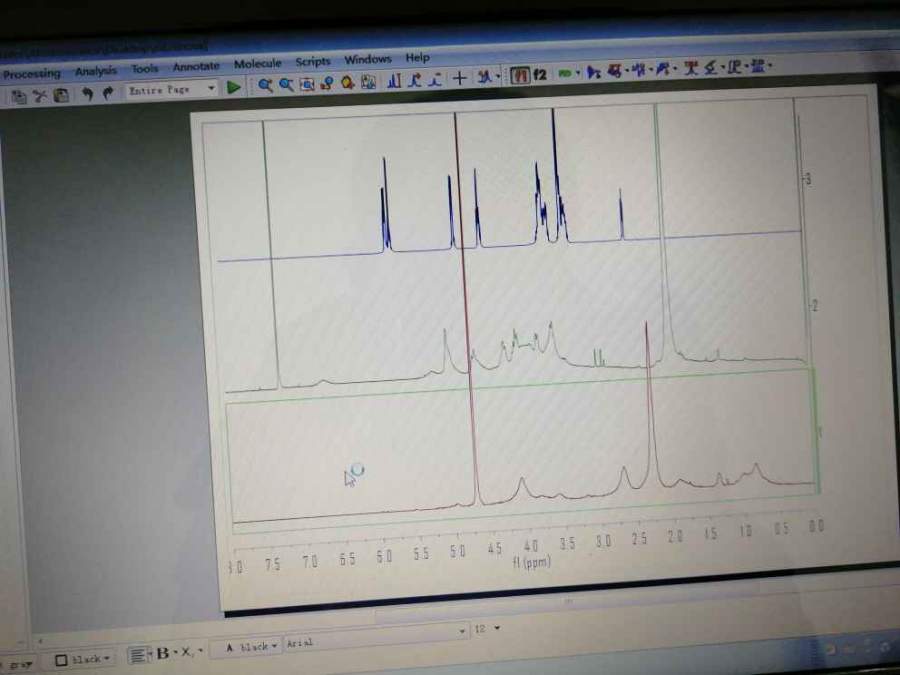Click the Full Spectrum fit icon
The height and width of the screenshot is (675, 900).
point(307,84)
